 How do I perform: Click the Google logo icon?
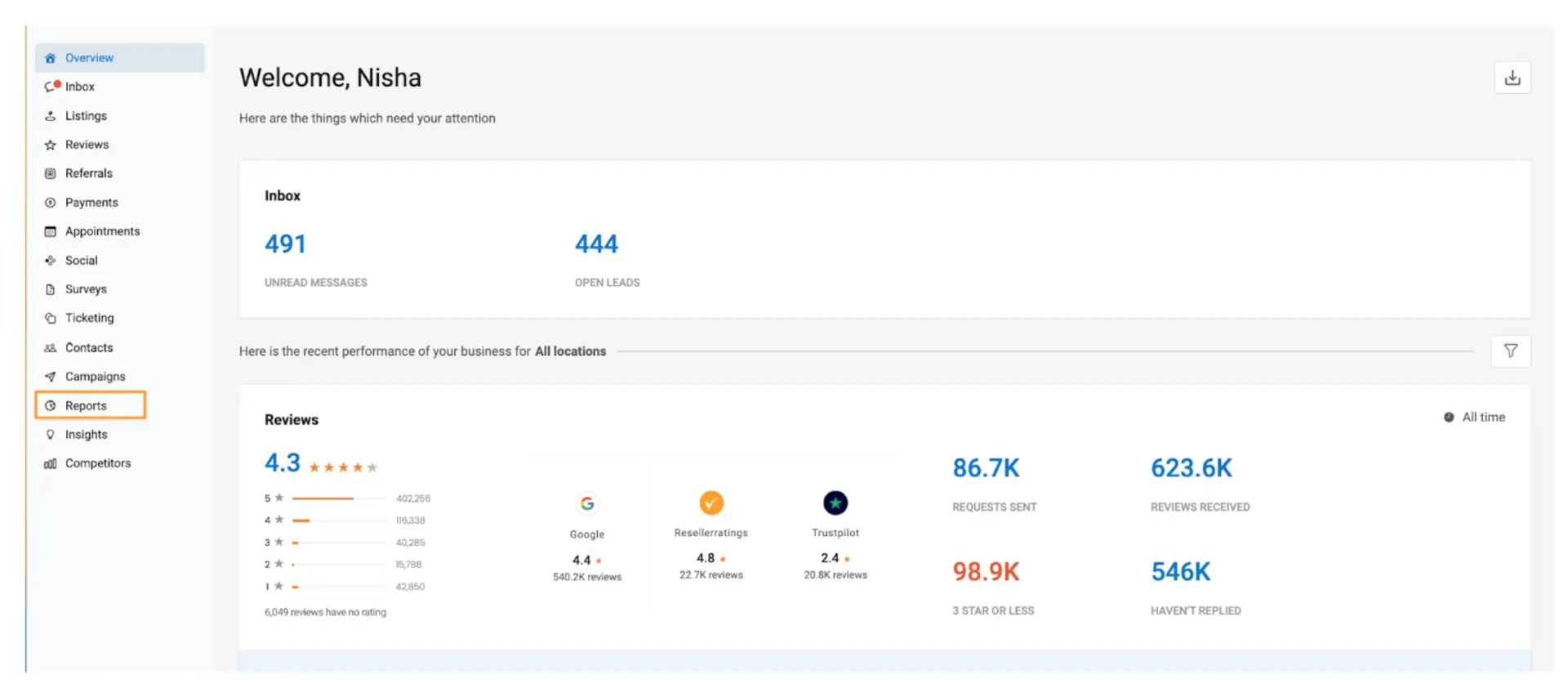587,503
